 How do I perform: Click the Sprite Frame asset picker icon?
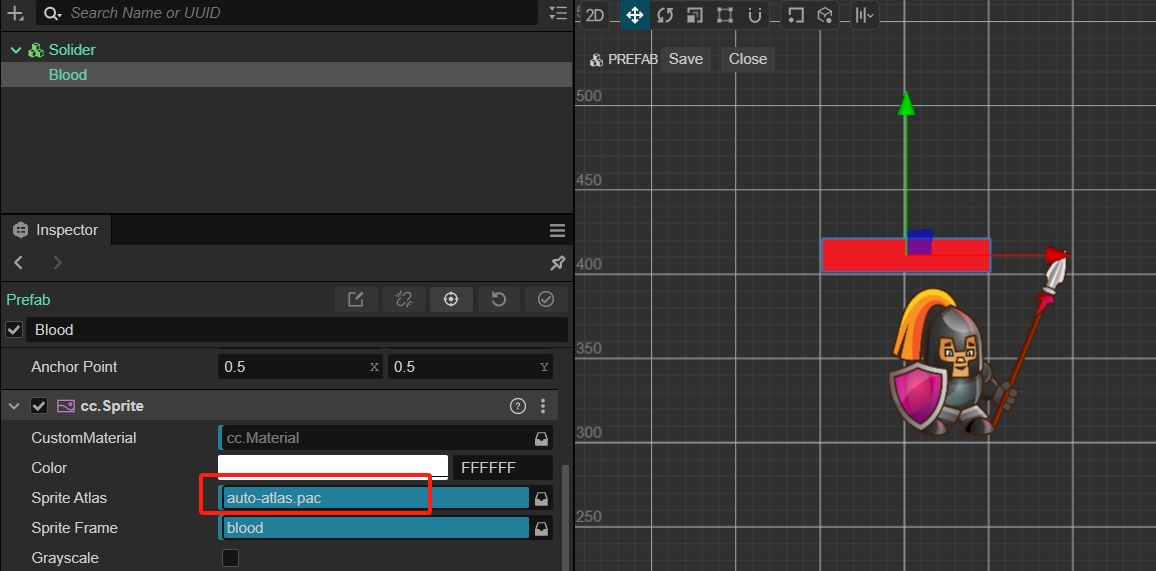[541, 528]
